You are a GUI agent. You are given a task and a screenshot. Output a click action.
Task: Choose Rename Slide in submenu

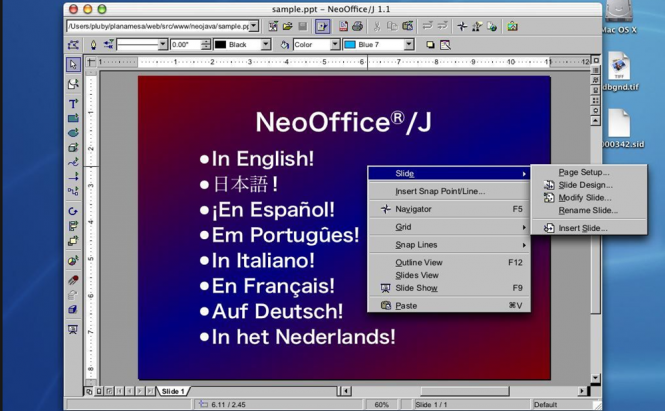pyautogui.click(x=589, y=210)
